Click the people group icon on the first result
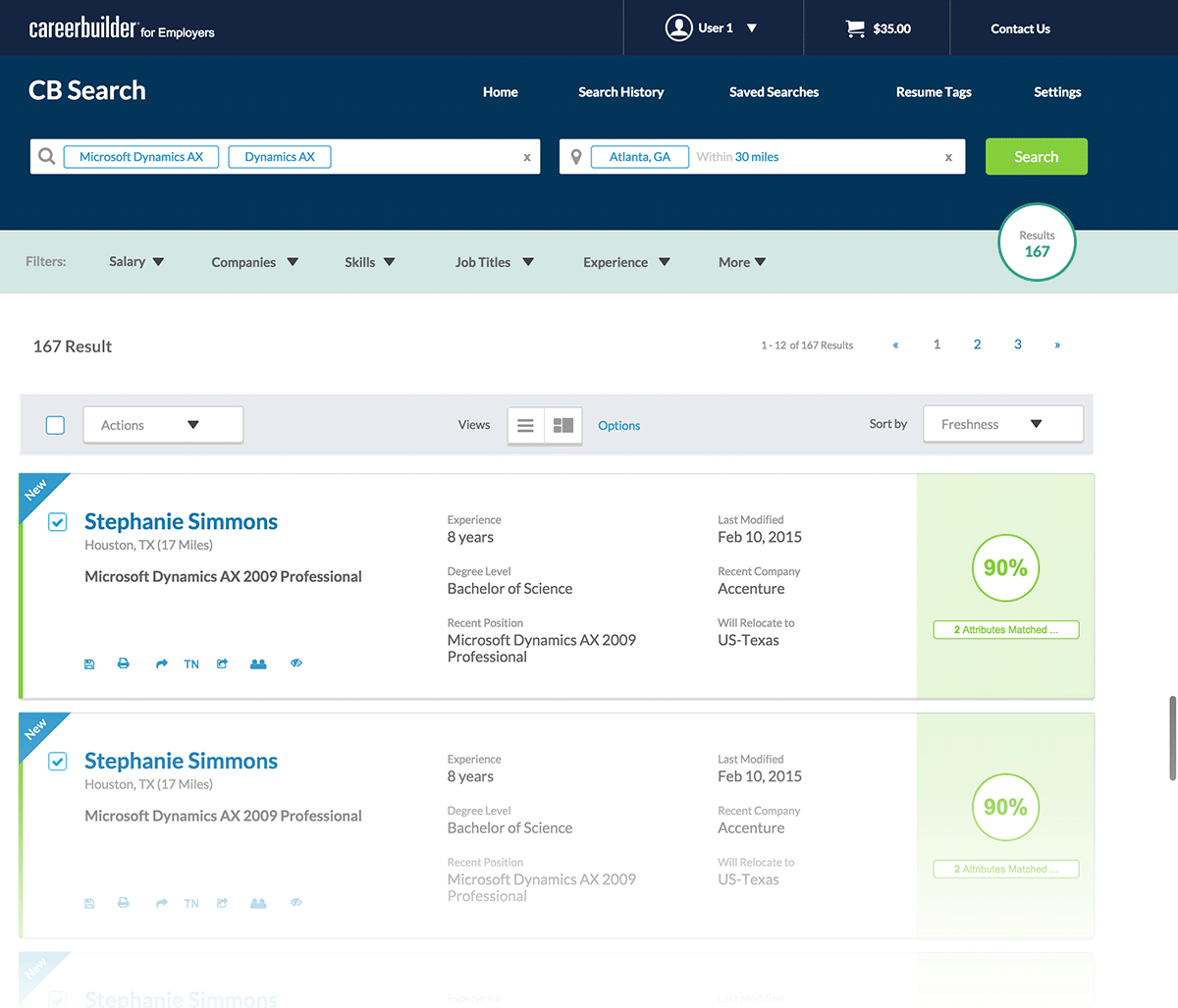 coord(258,664)
